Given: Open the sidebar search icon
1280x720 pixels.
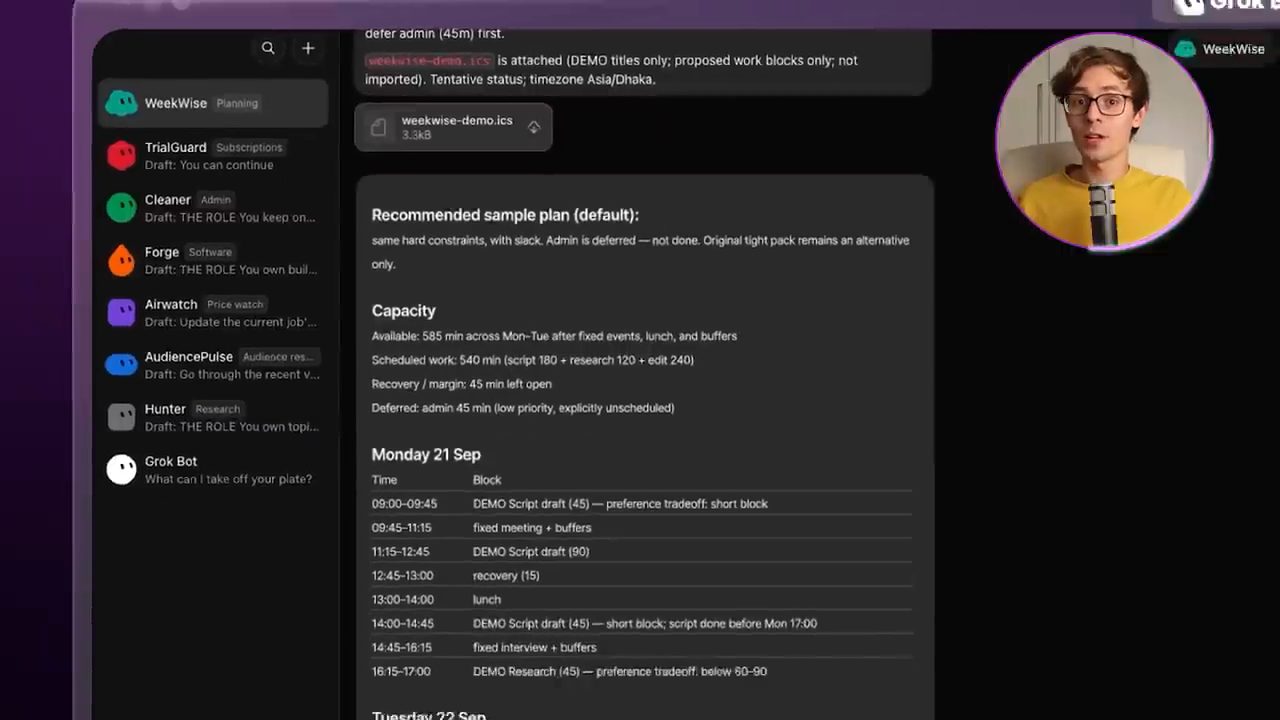Looking at the screenshot, I should pos(268,48).
